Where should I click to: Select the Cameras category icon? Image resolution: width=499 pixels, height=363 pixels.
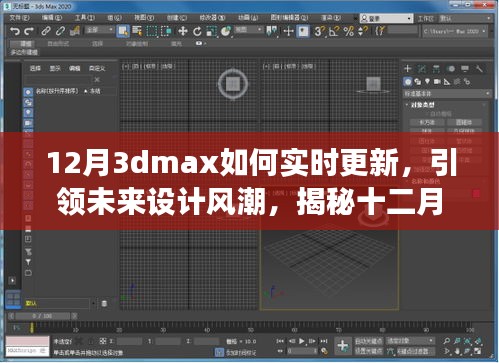click(437, 81)
